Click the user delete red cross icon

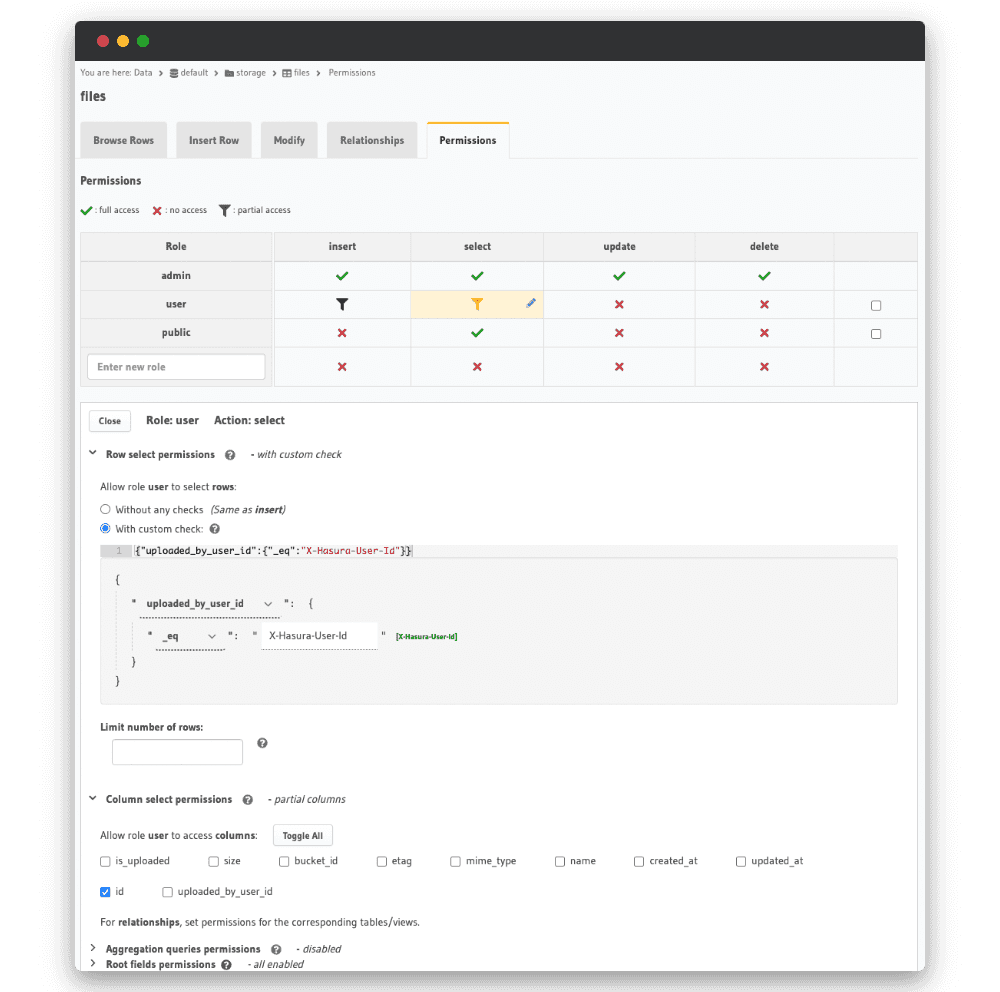click(764, 304)
